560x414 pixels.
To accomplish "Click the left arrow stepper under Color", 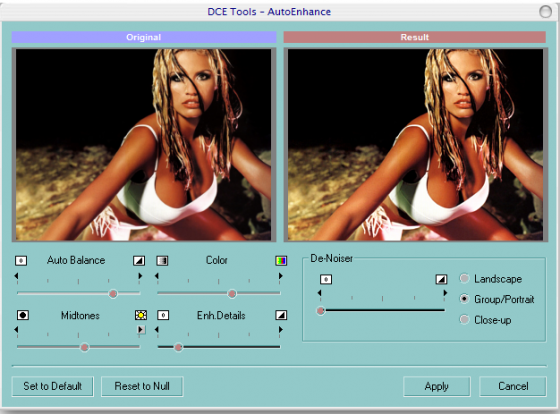I will (x=157, y=276).
